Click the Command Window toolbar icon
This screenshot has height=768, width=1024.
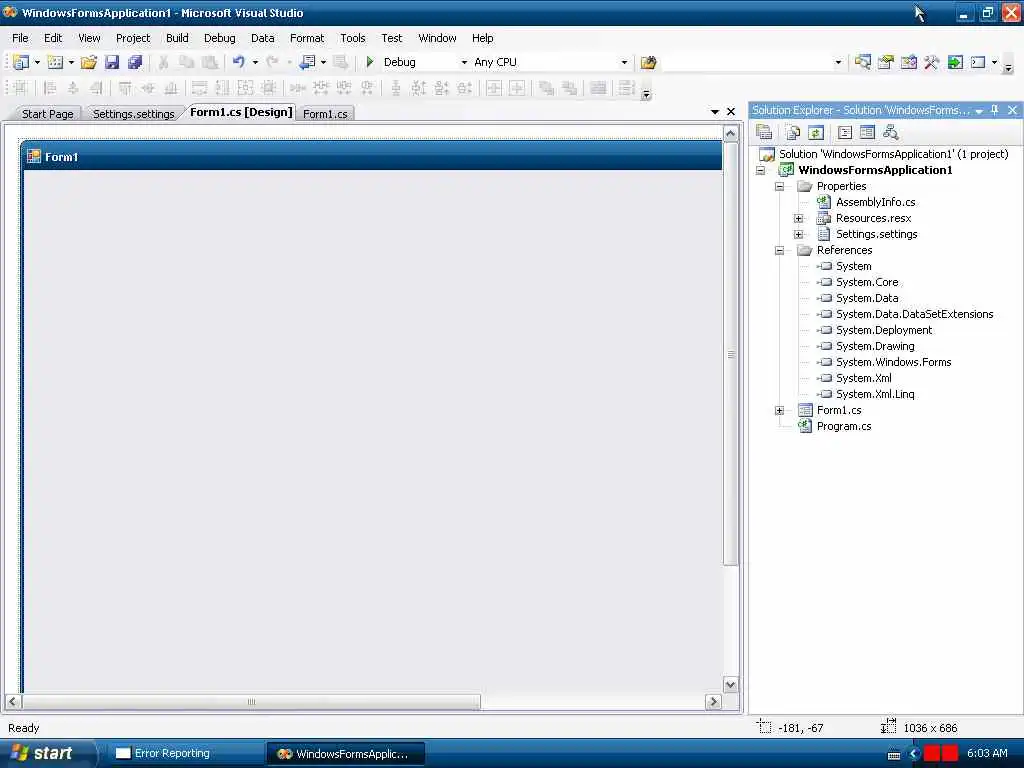pyautogui.click(x=978, y=62)
